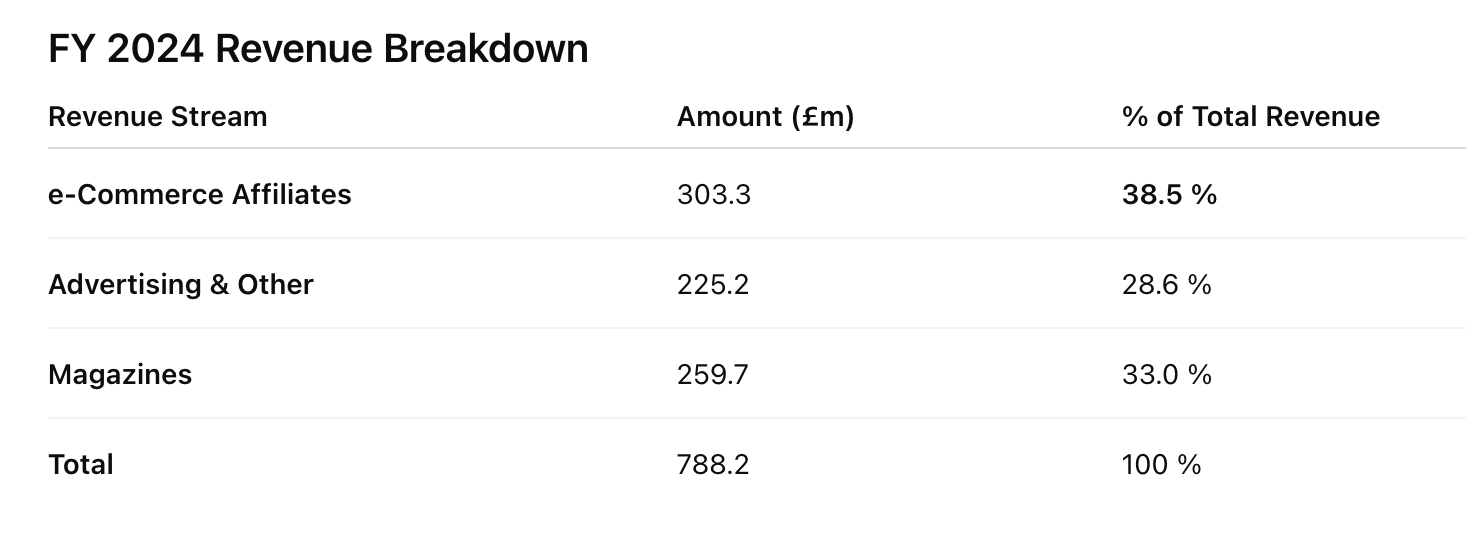Click the word Advertising in second row

pyautogui.click(x=125, y=285)
